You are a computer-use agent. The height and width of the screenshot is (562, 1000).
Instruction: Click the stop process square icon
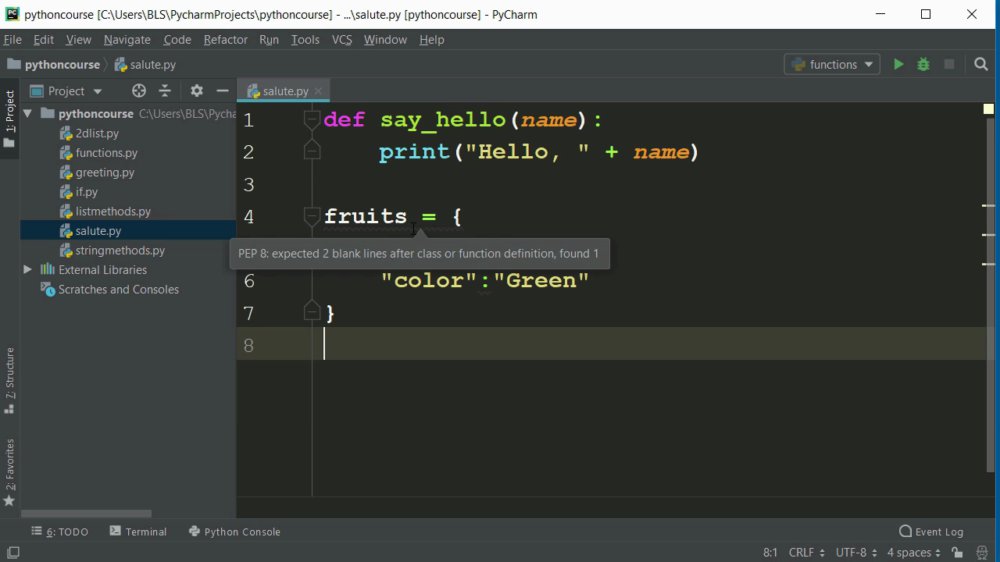click(949, 64)
